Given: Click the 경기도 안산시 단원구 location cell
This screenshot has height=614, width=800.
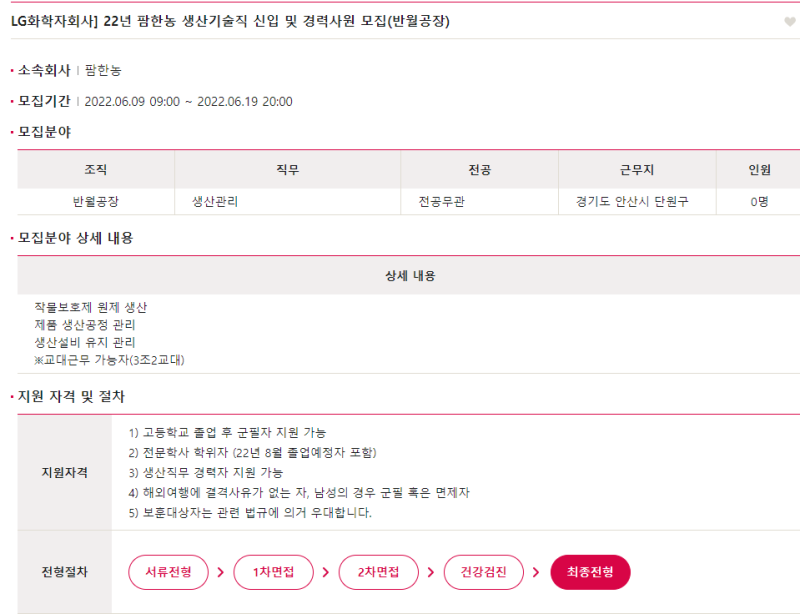Looking at the screenshot, I should (632, 201).
